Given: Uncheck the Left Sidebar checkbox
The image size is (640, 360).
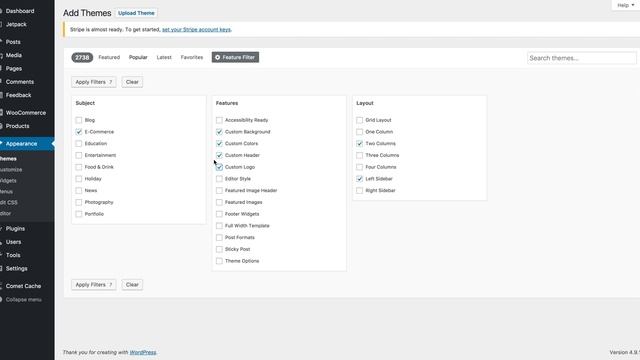Looking at the screenshot, I should click(x=360, y=179).
